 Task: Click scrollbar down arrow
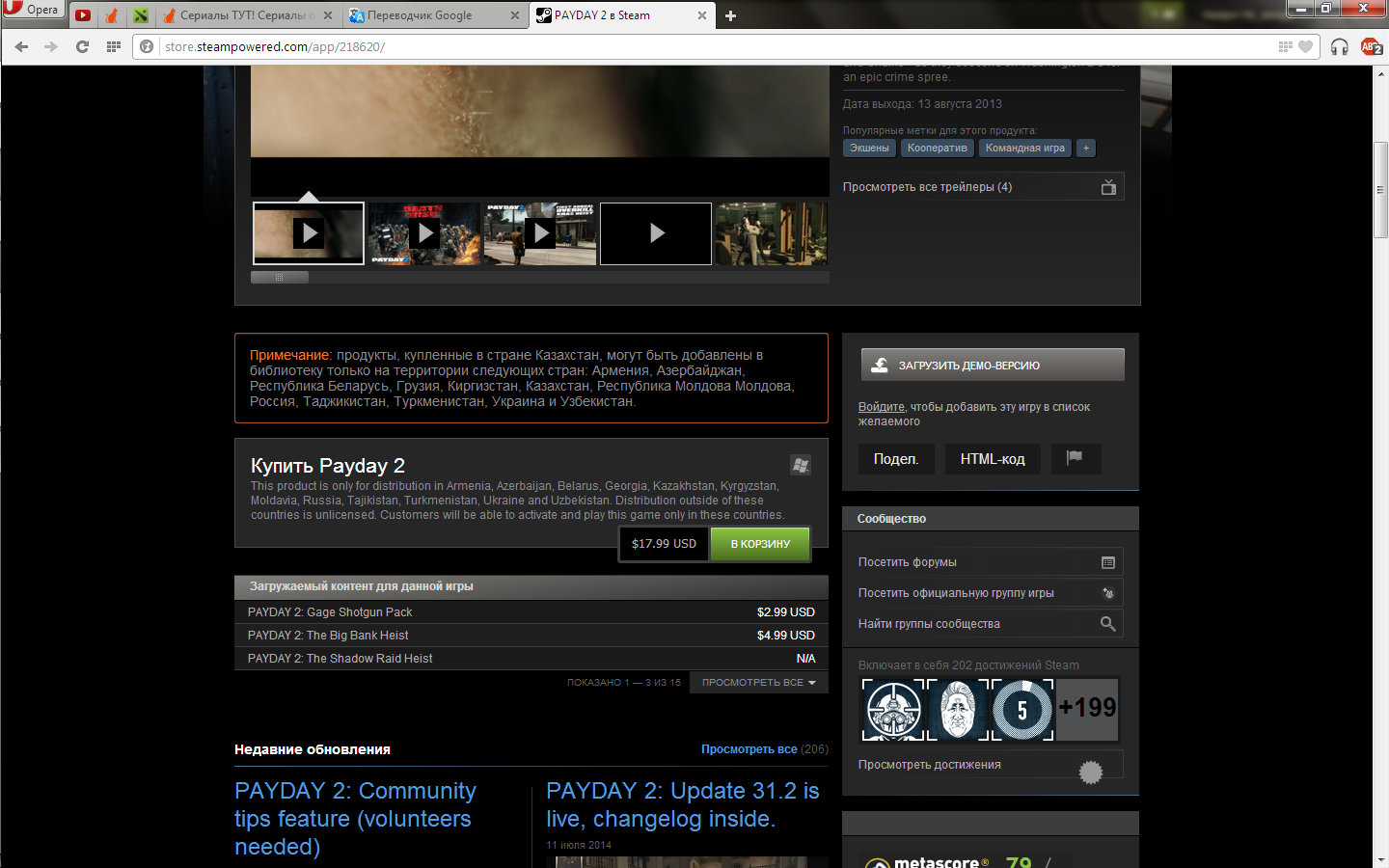[1380, 859]
